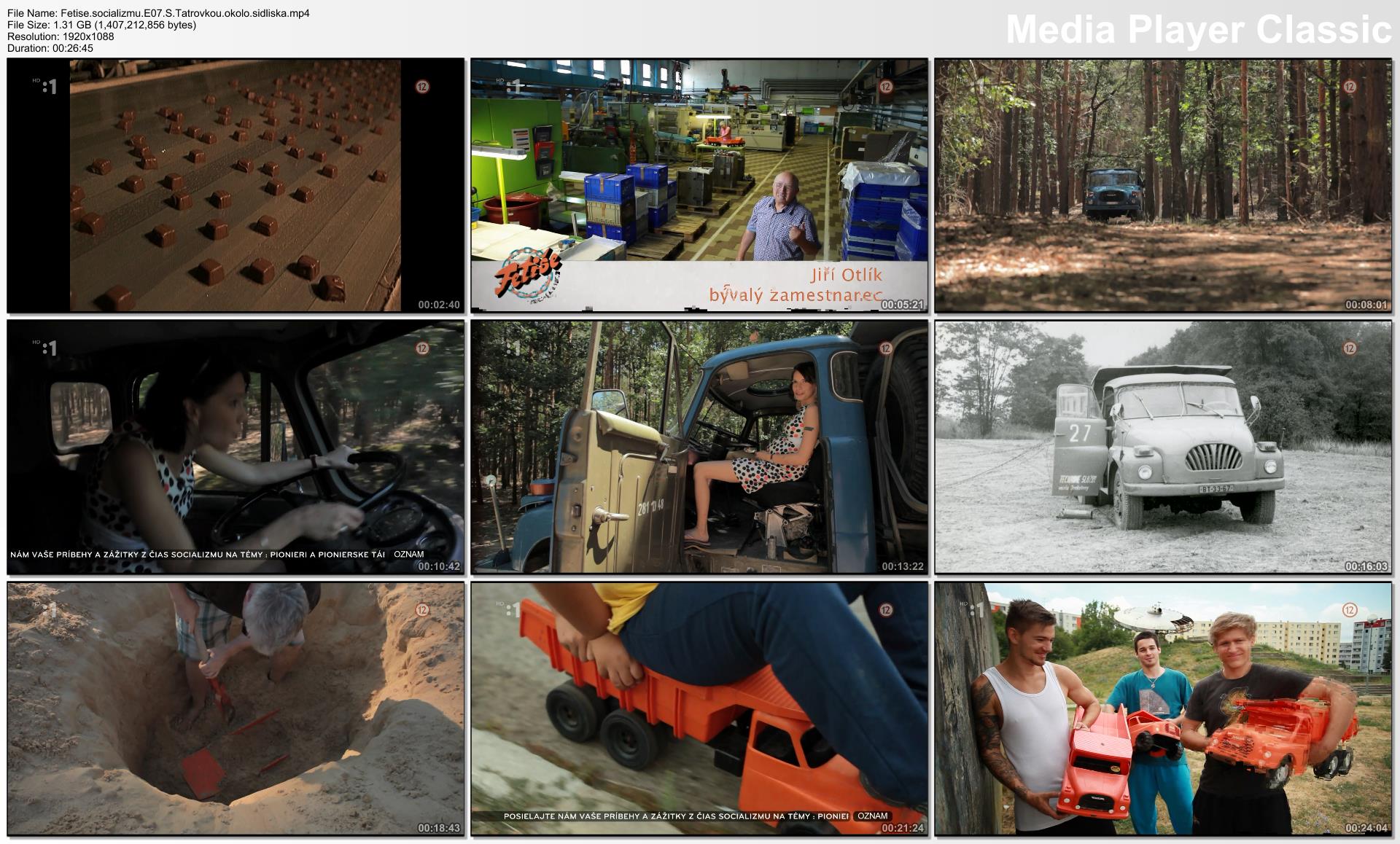Click the age rating 12 badge on the black-and-white truck frame
The image size is (1400, 844).
pos(1350,348)
